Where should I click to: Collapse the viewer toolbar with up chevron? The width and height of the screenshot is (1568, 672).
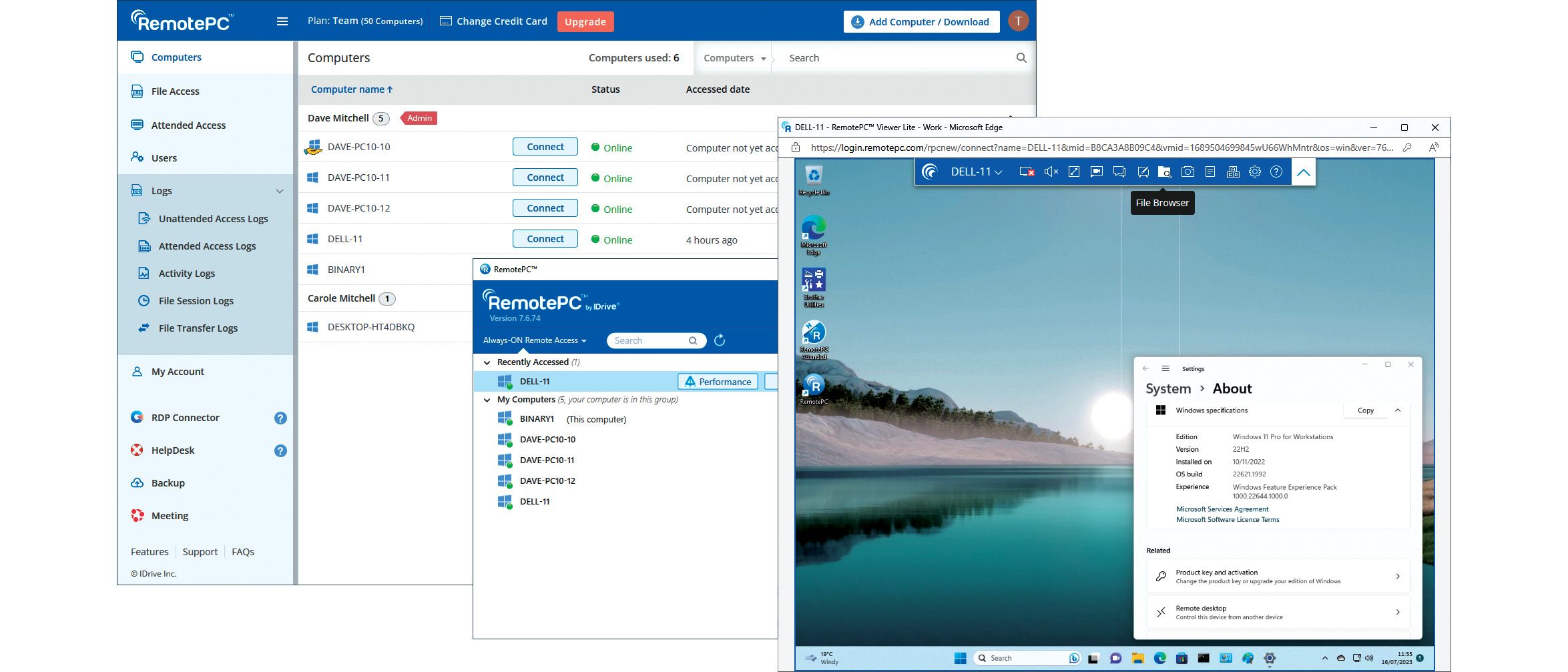(x=1303, y=172)
